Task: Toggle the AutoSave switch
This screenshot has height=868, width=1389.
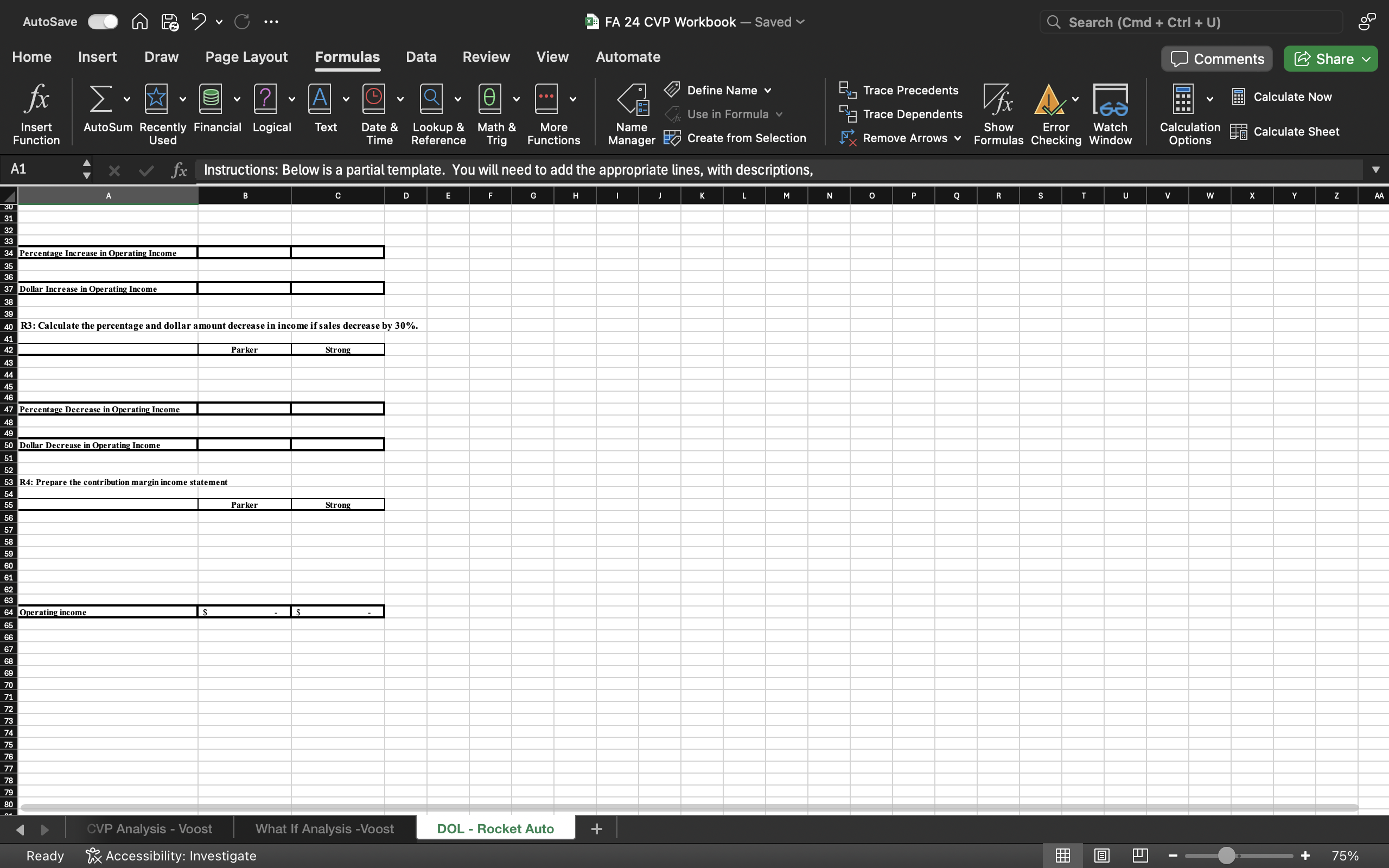Action: pyautogui.click(x=102, y=21)
